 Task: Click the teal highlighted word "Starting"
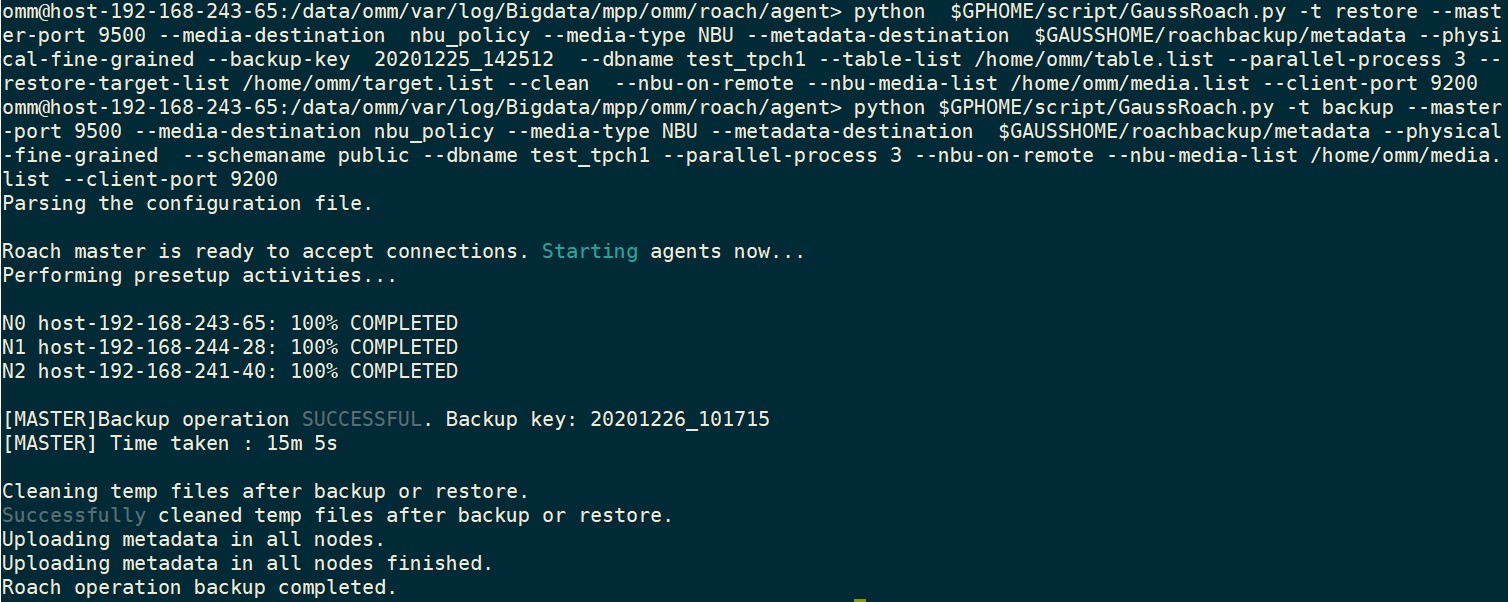tap(589, 251)
